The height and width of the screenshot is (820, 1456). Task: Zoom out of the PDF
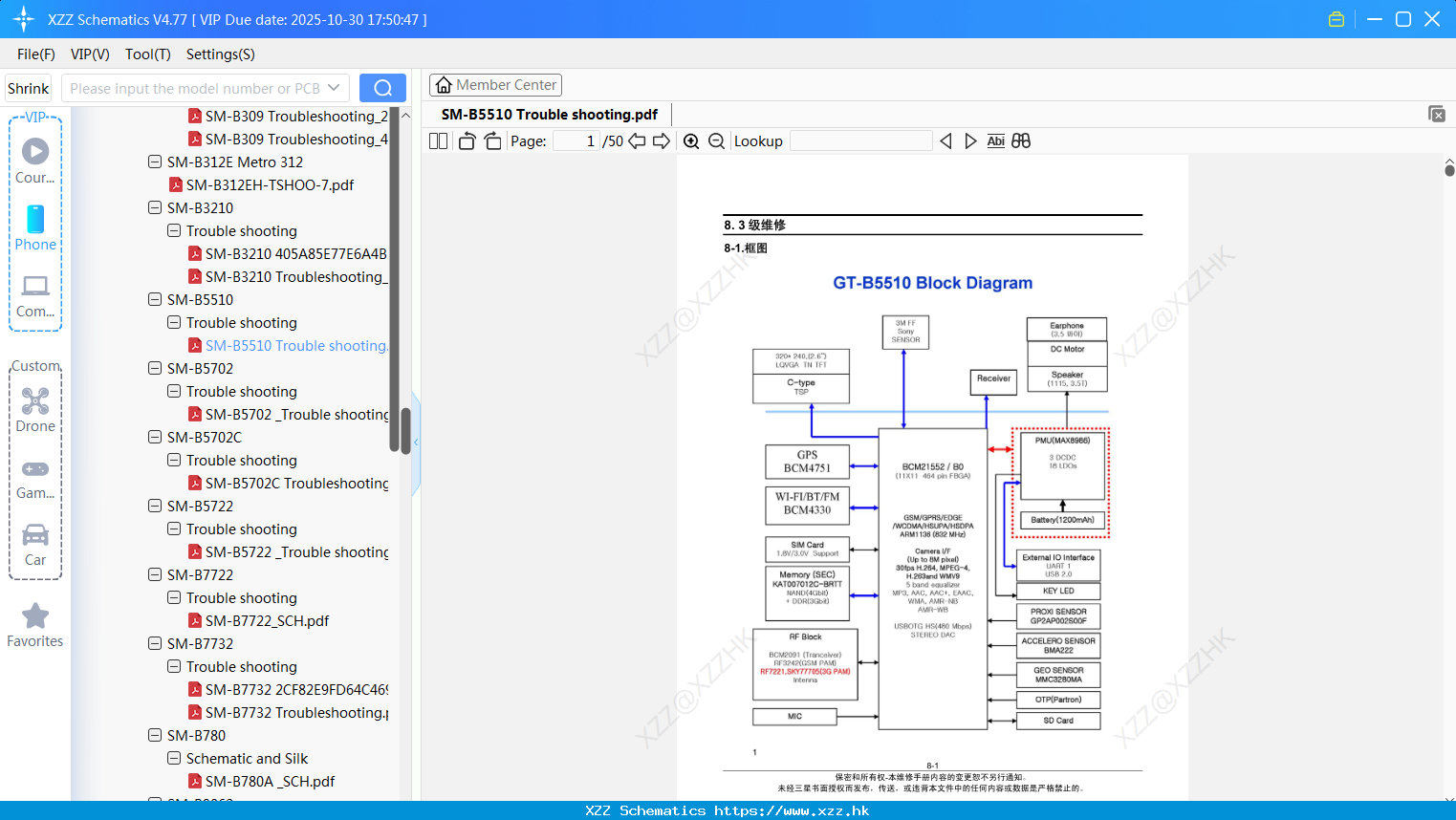[x=716, y=141]
